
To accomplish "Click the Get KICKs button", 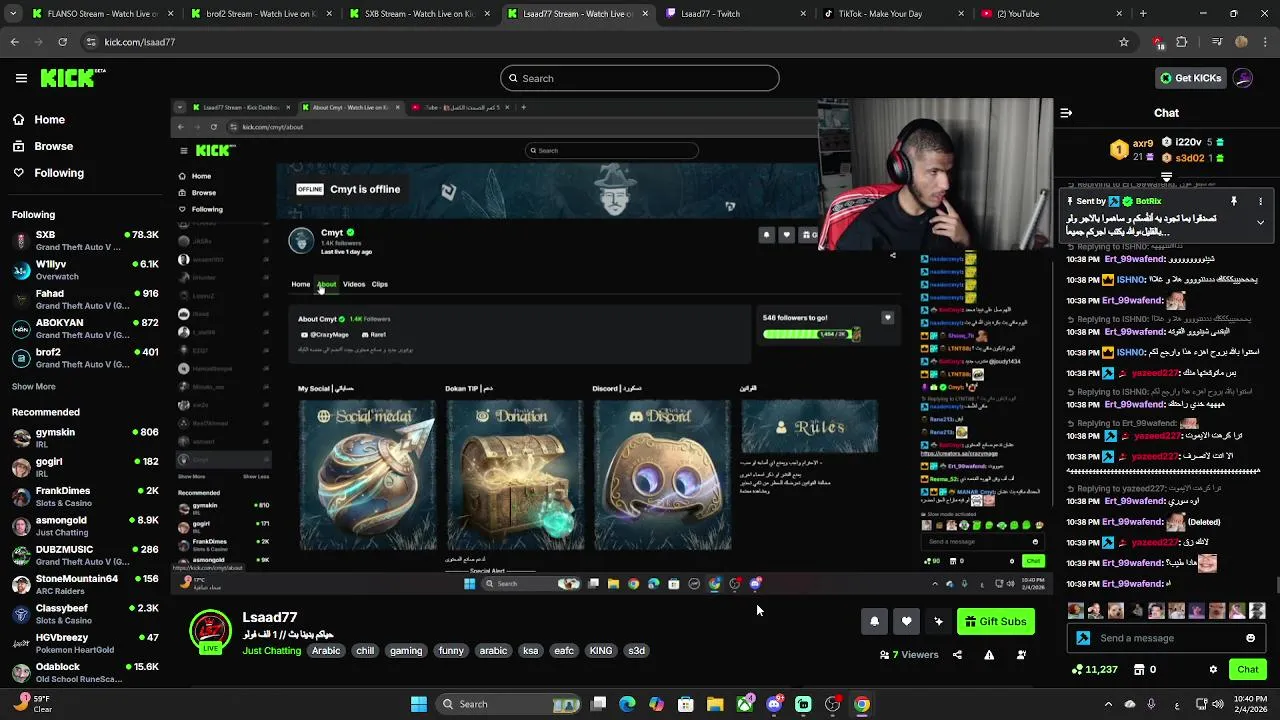I will pos(1190,78).
